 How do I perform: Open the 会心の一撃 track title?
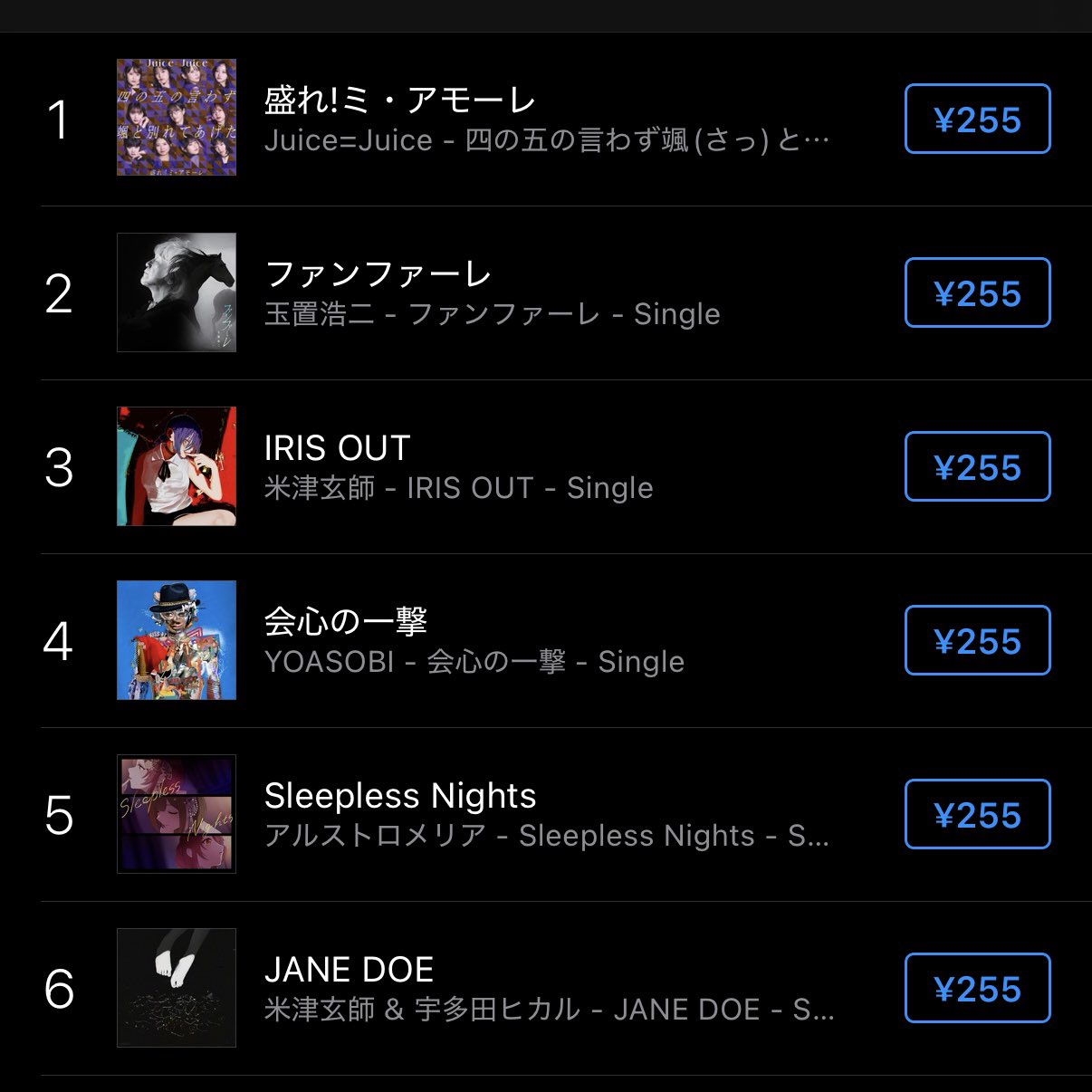click(x=345, y=622)
